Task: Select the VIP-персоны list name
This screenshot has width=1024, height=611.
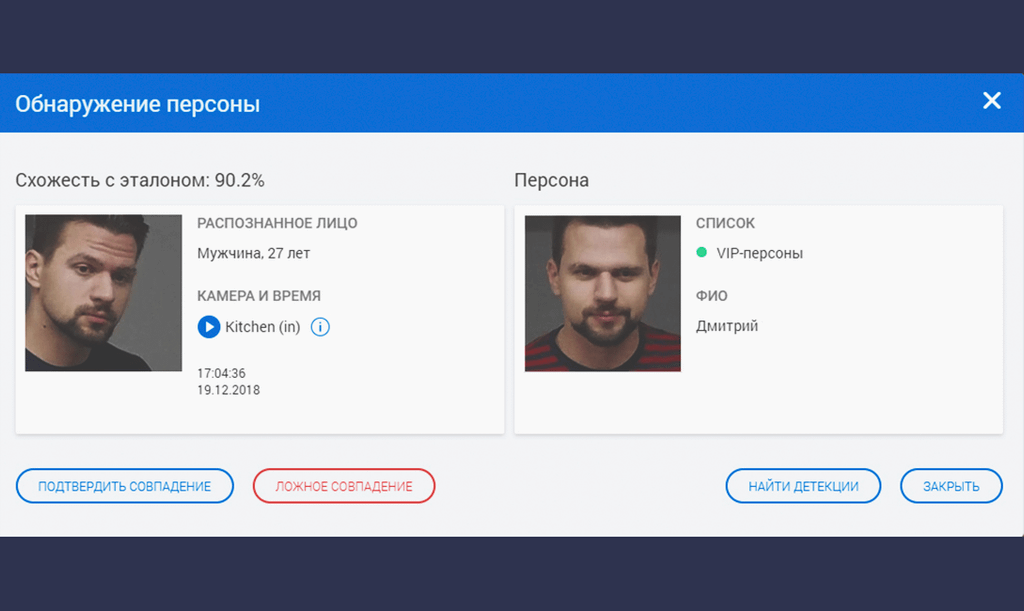Action: pos(760,253)
